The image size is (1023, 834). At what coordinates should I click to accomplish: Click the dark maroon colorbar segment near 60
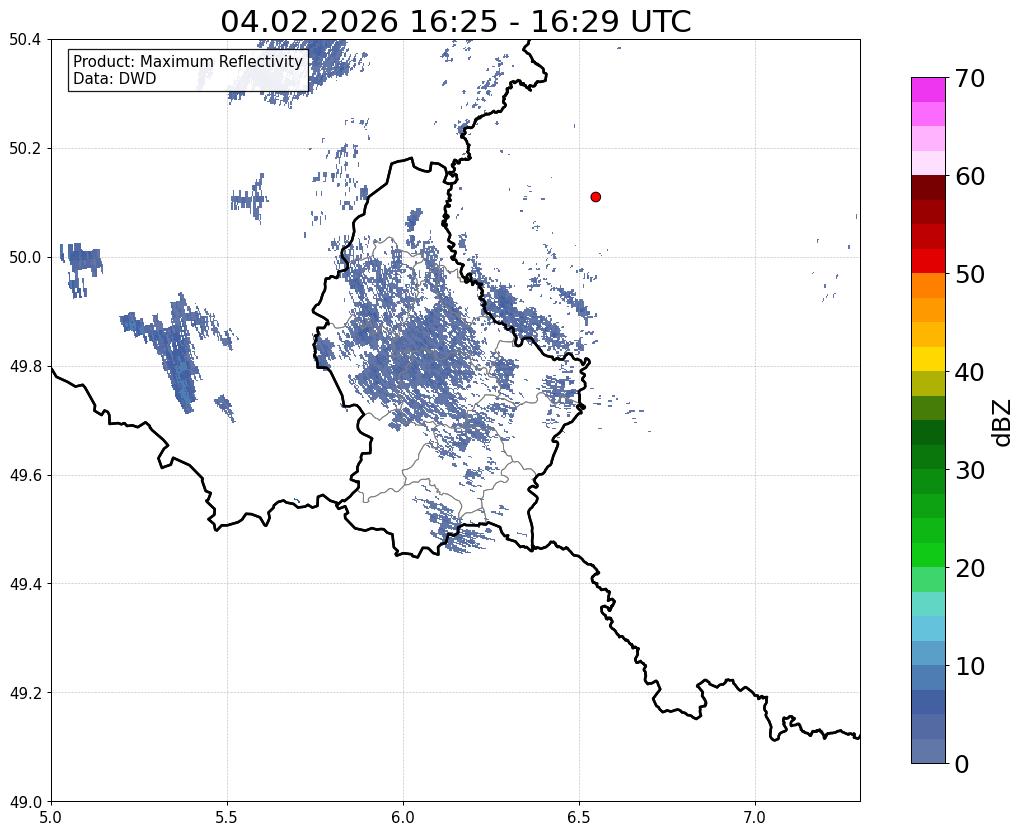pyautogui.click(x=928, y=187)
